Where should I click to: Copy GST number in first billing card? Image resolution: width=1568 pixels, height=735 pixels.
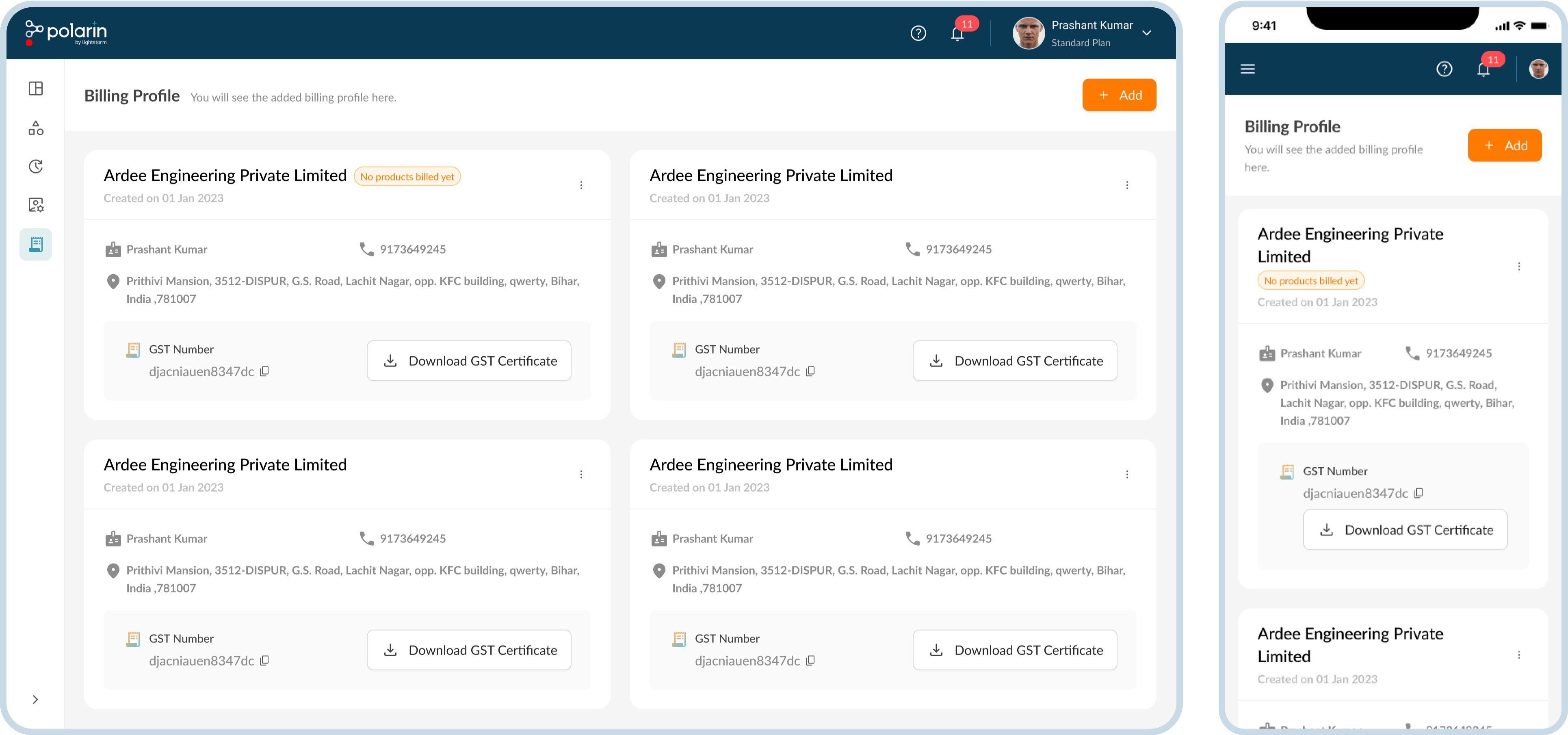tap(264, 371)
